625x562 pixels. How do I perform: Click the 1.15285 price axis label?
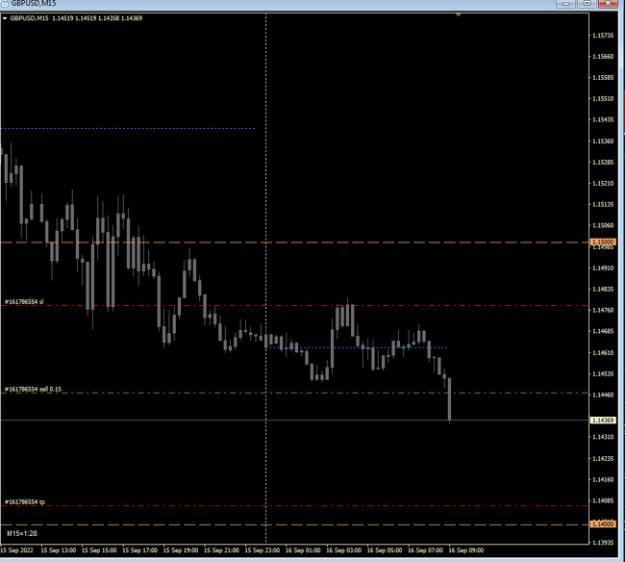click(603, 163)
